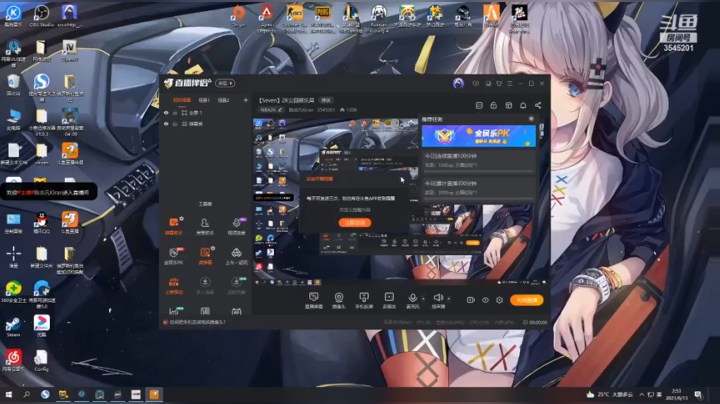Viewport: 720px width, 404px height.
Task: Toggle the lock on 全屏 1 source
Action: pos(175,112)
